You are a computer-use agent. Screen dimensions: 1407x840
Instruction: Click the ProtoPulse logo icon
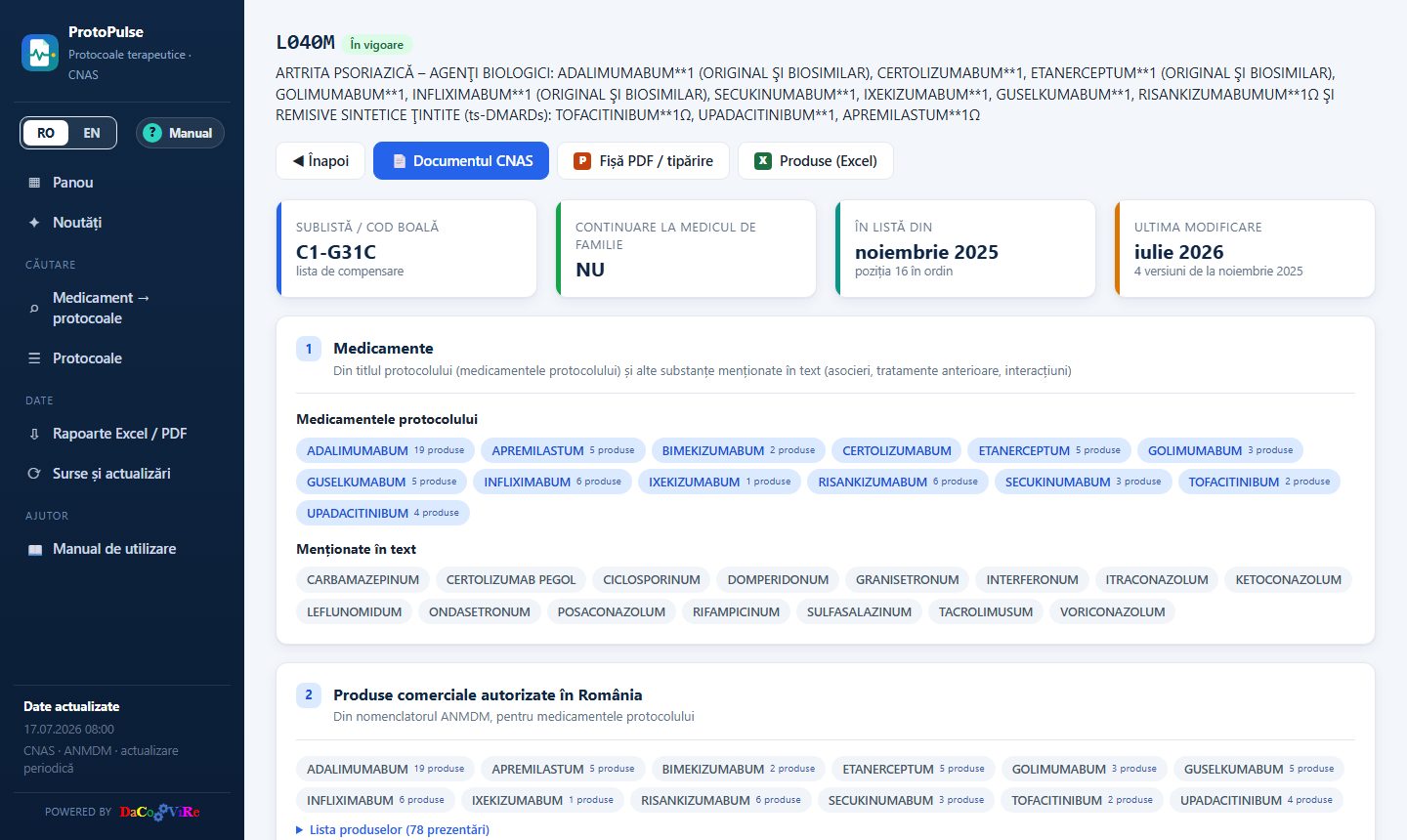pos(40,53)
